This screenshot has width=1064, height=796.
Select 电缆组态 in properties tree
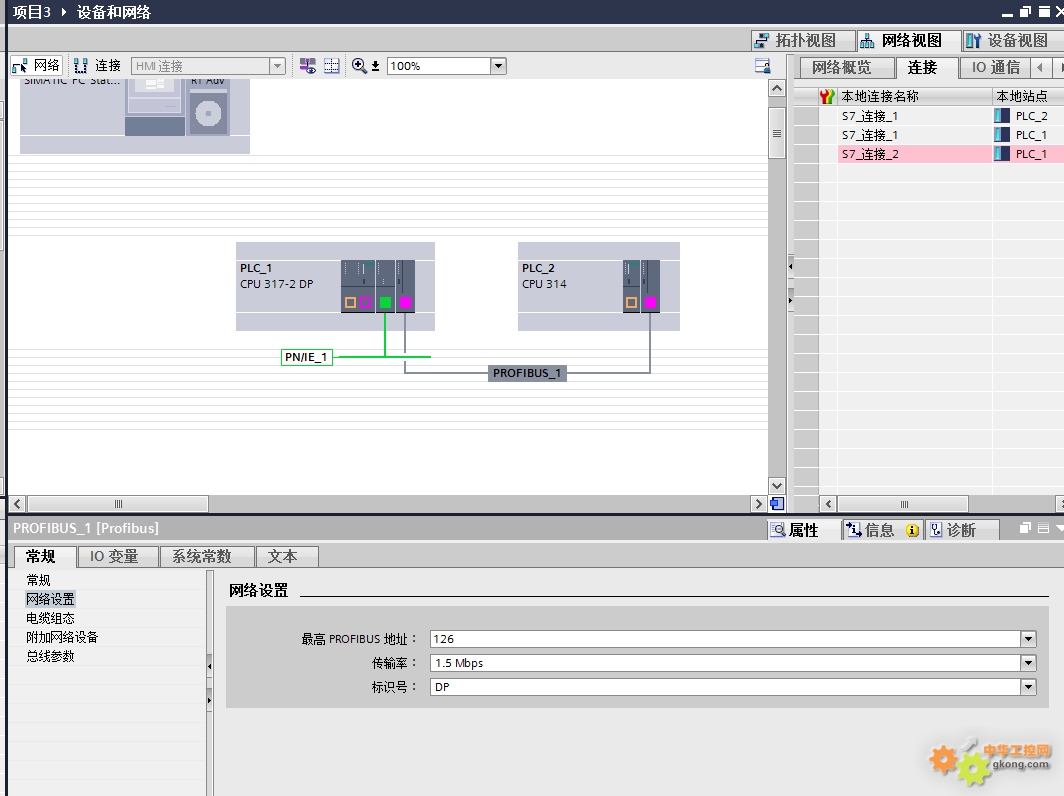50,618
